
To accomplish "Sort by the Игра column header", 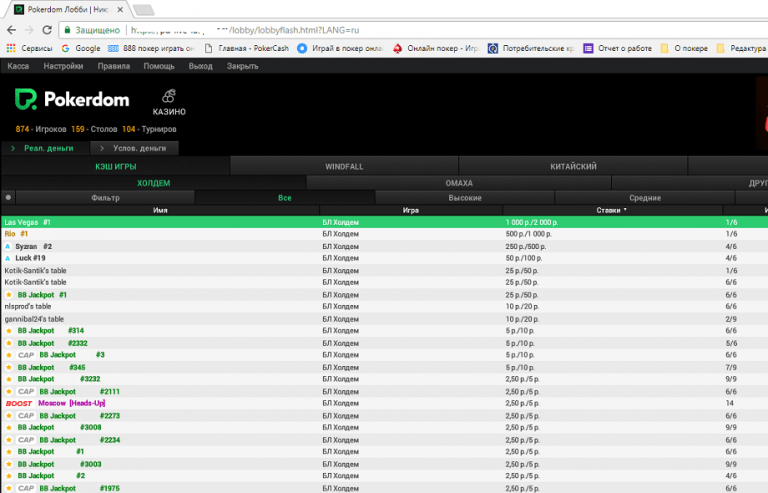I will tap(410, 210).
